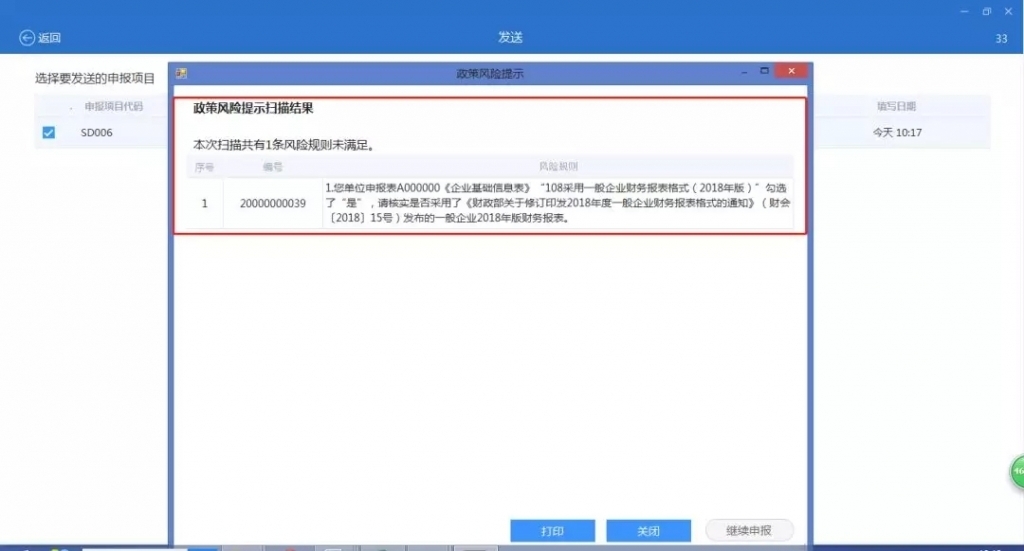Select the risk rule description text
Screen dimensions: 1024x551
click(x=558, y=203)
